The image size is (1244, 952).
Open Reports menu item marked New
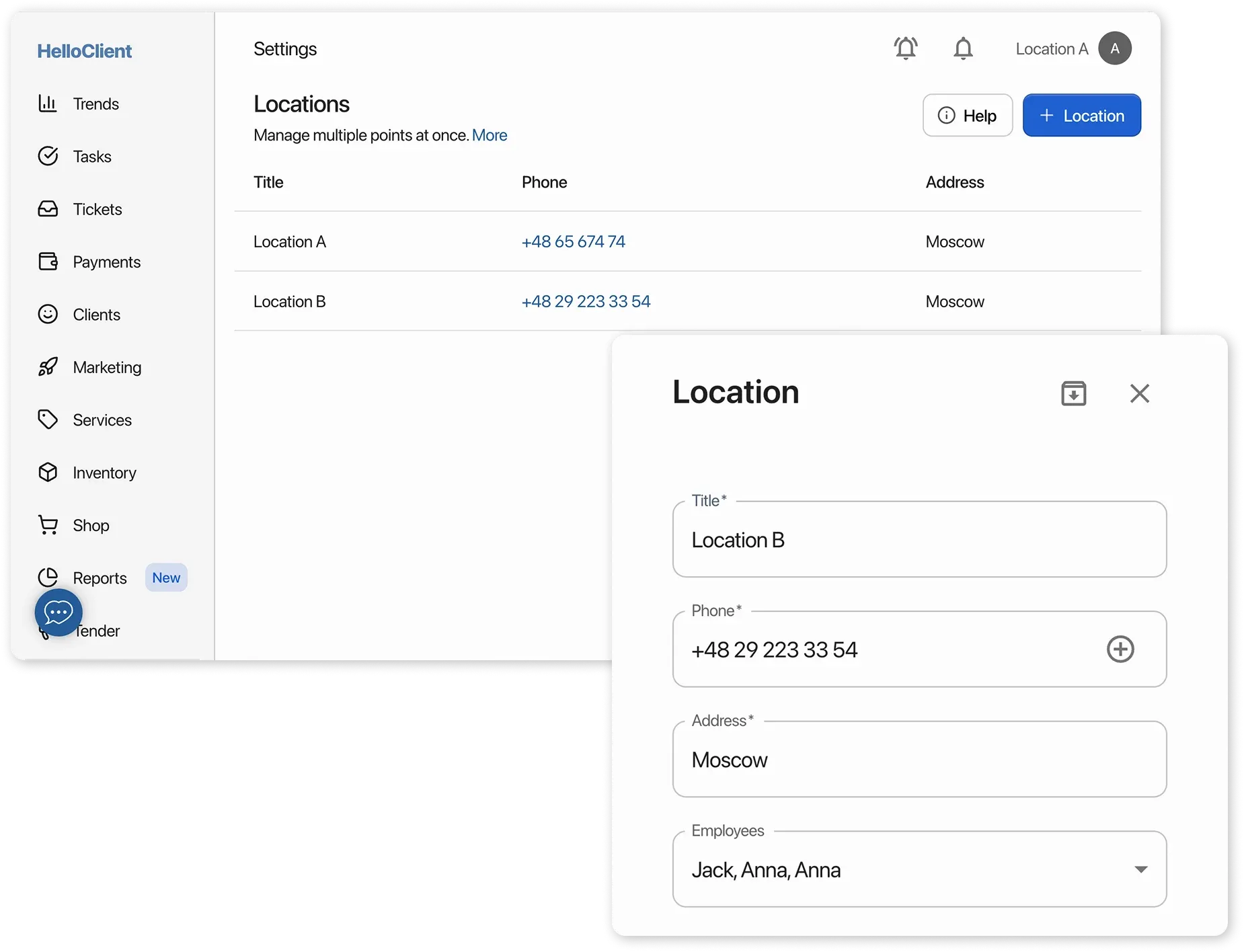click(x=100, y=578)
